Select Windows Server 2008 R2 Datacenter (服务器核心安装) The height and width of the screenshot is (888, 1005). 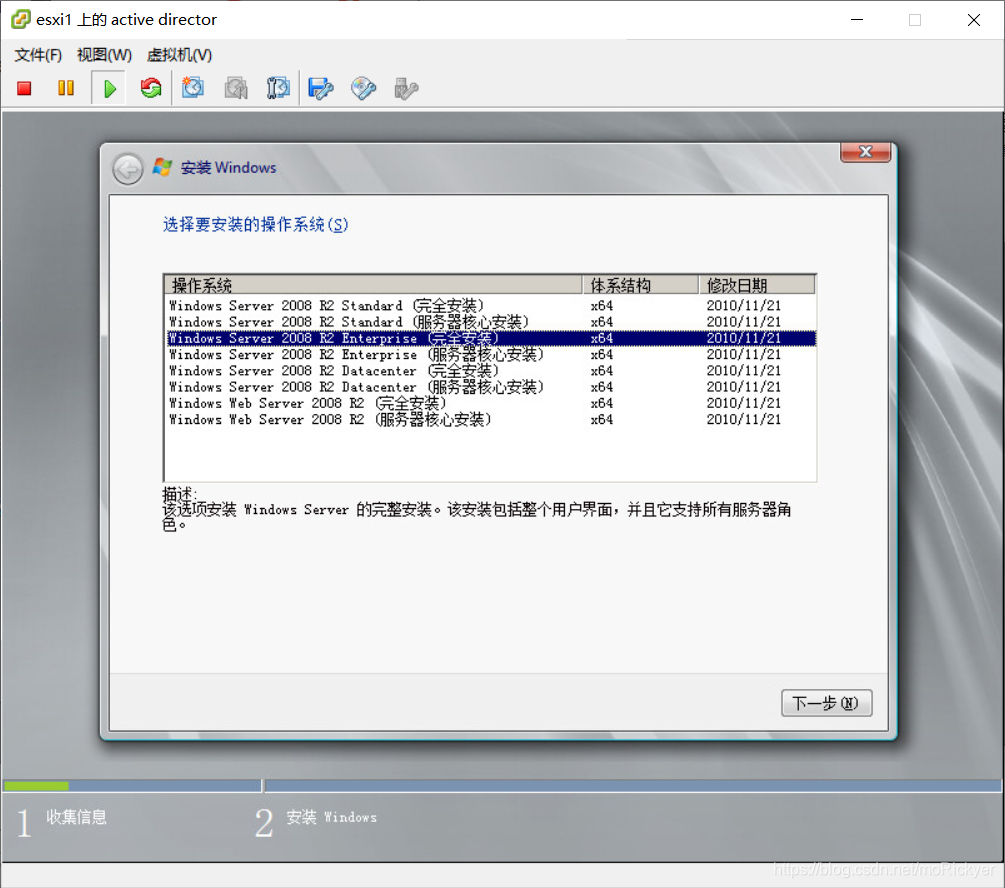click(x=490, y=387)
